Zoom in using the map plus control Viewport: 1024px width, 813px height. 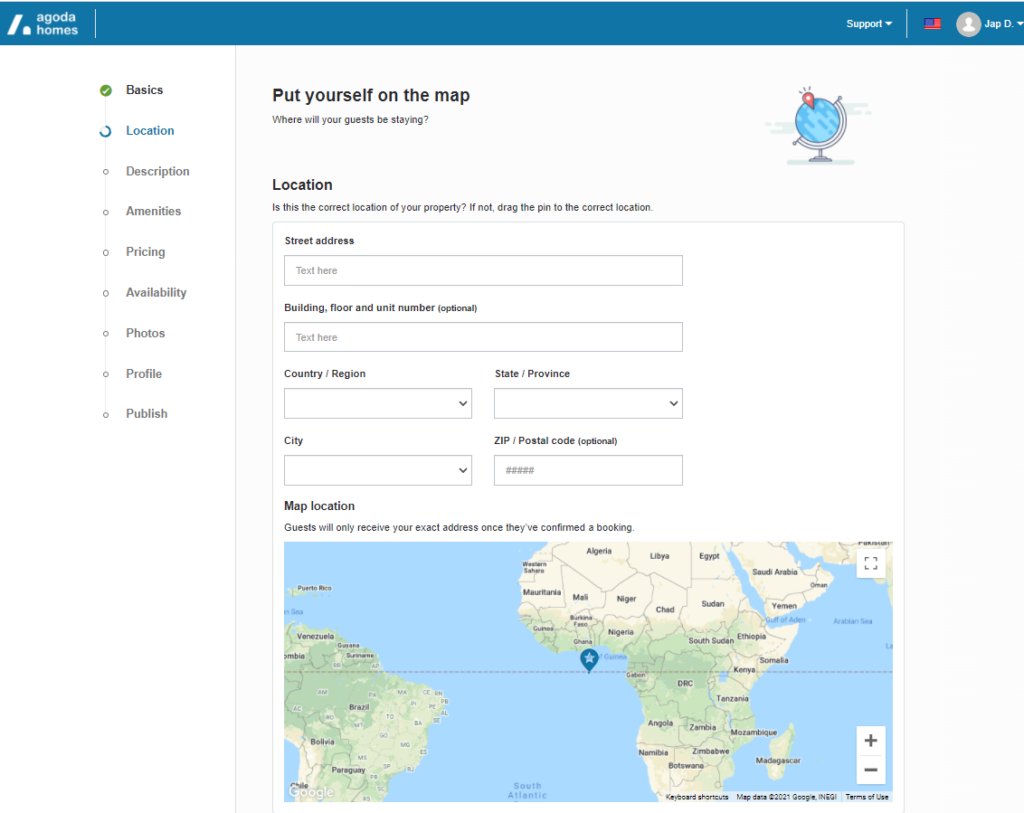(x=870, y=740)
